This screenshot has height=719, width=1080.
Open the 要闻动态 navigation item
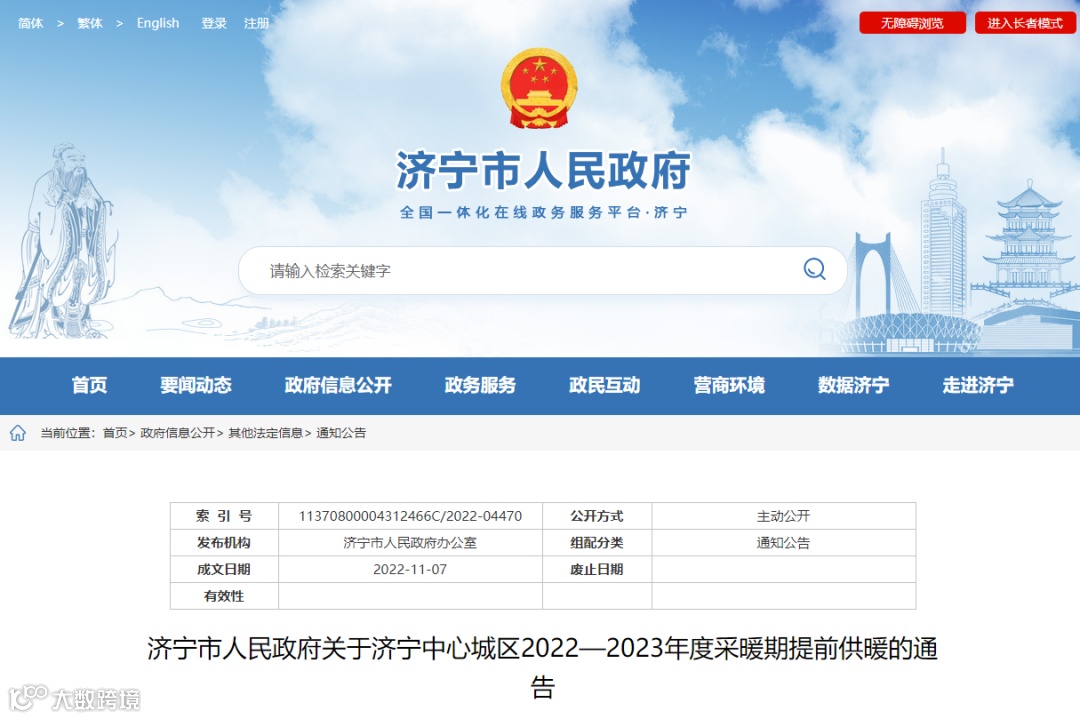coord(196,385)
